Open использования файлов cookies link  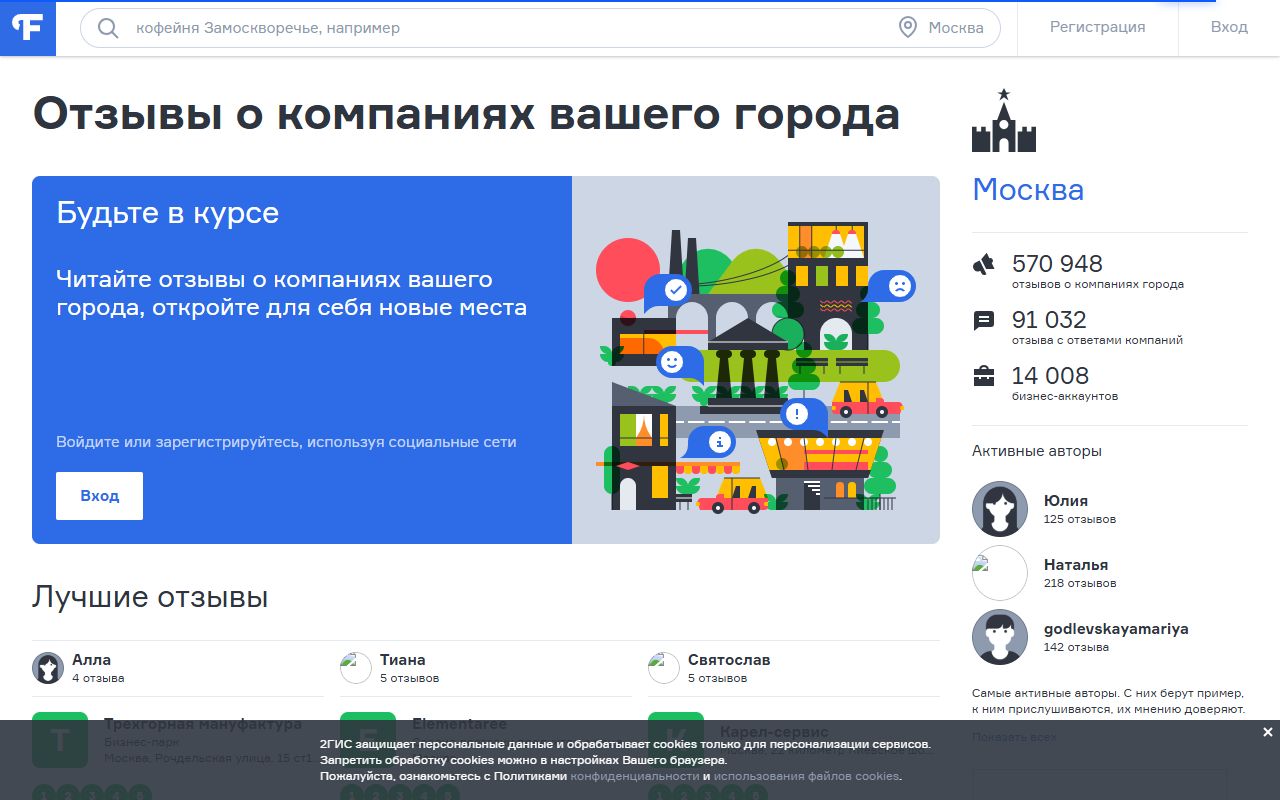pyautogui.click(x=807, y=776)
